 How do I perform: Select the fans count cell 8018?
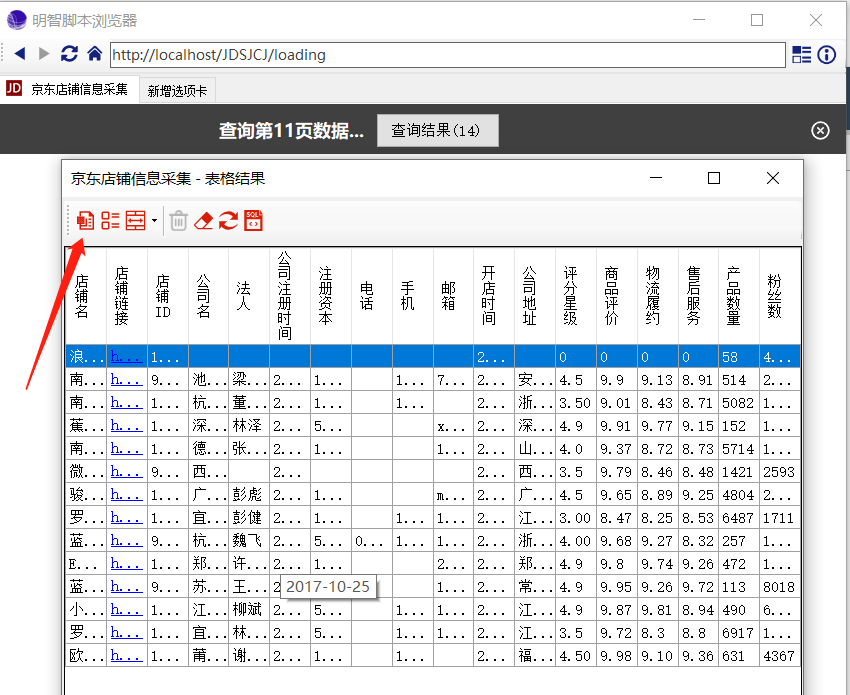click(780, 587)
